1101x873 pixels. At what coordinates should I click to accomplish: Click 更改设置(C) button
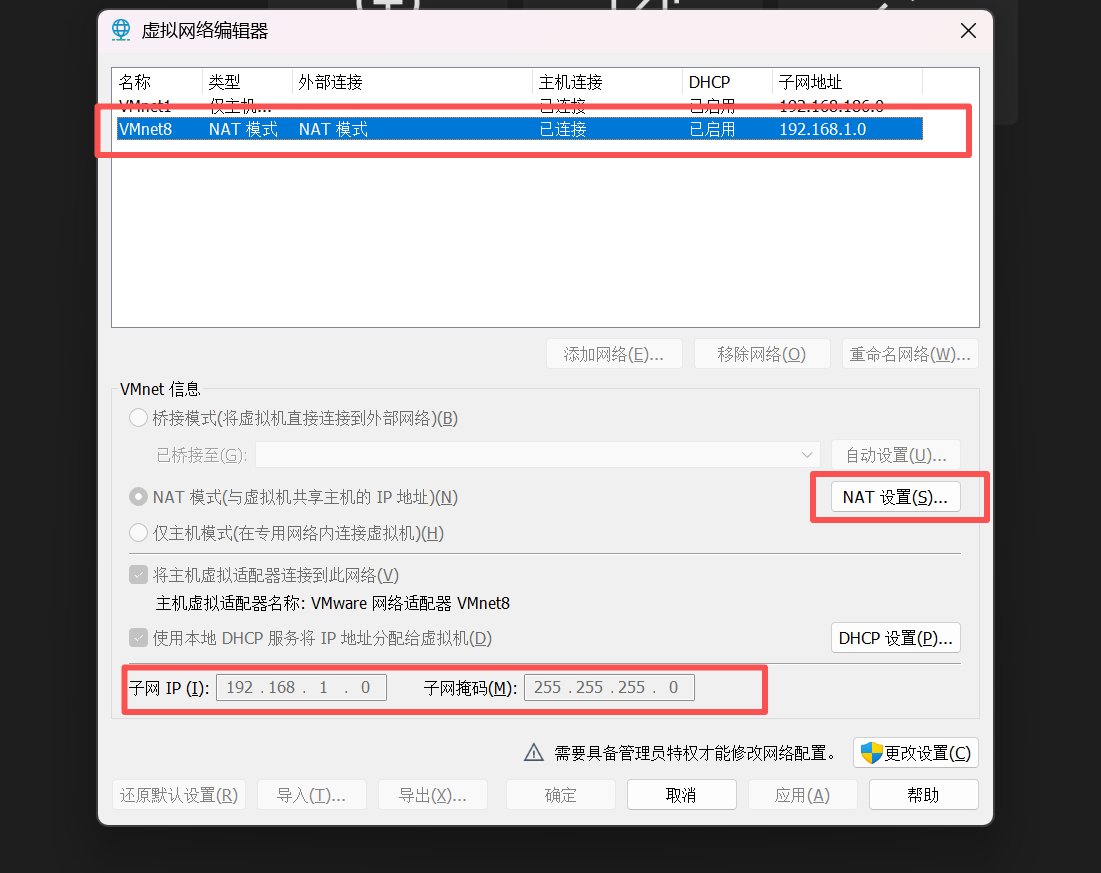916,753
